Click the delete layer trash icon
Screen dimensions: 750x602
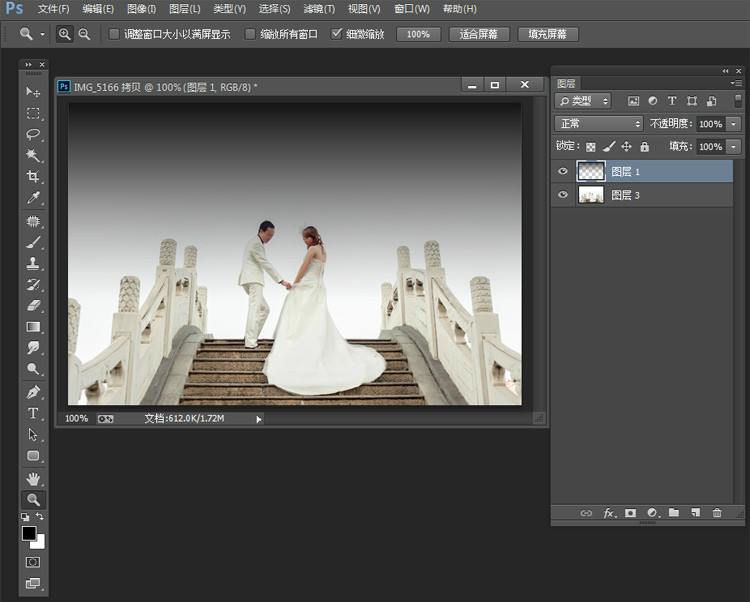click(x=716, y=513)
